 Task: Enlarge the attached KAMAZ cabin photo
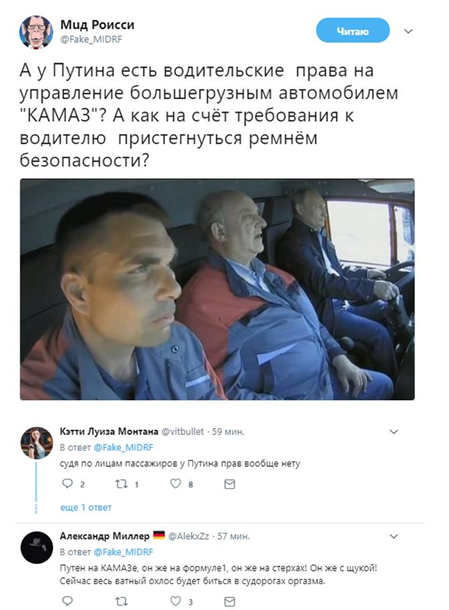coord(217,289)
